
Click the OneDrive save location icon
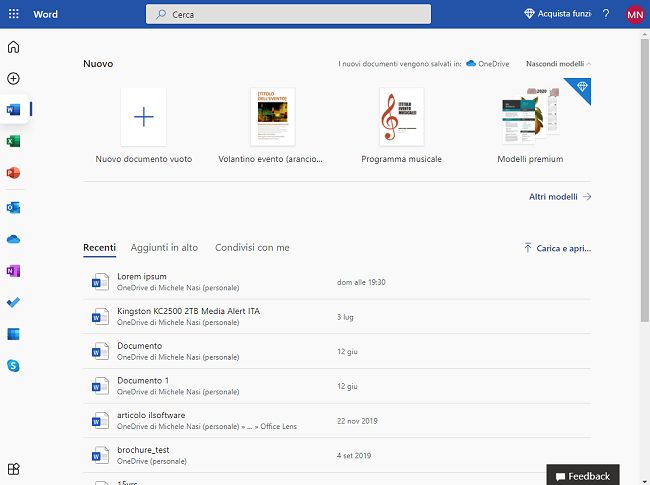[x=471, y=63]
